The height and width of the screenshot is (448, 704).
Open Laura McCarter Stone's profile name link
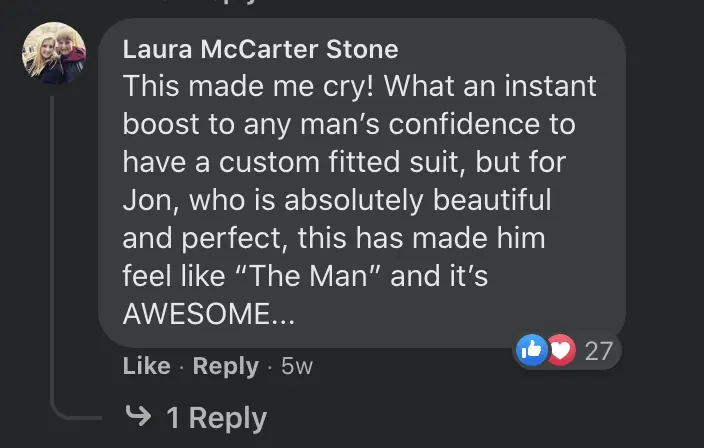(x=260, y=49)
